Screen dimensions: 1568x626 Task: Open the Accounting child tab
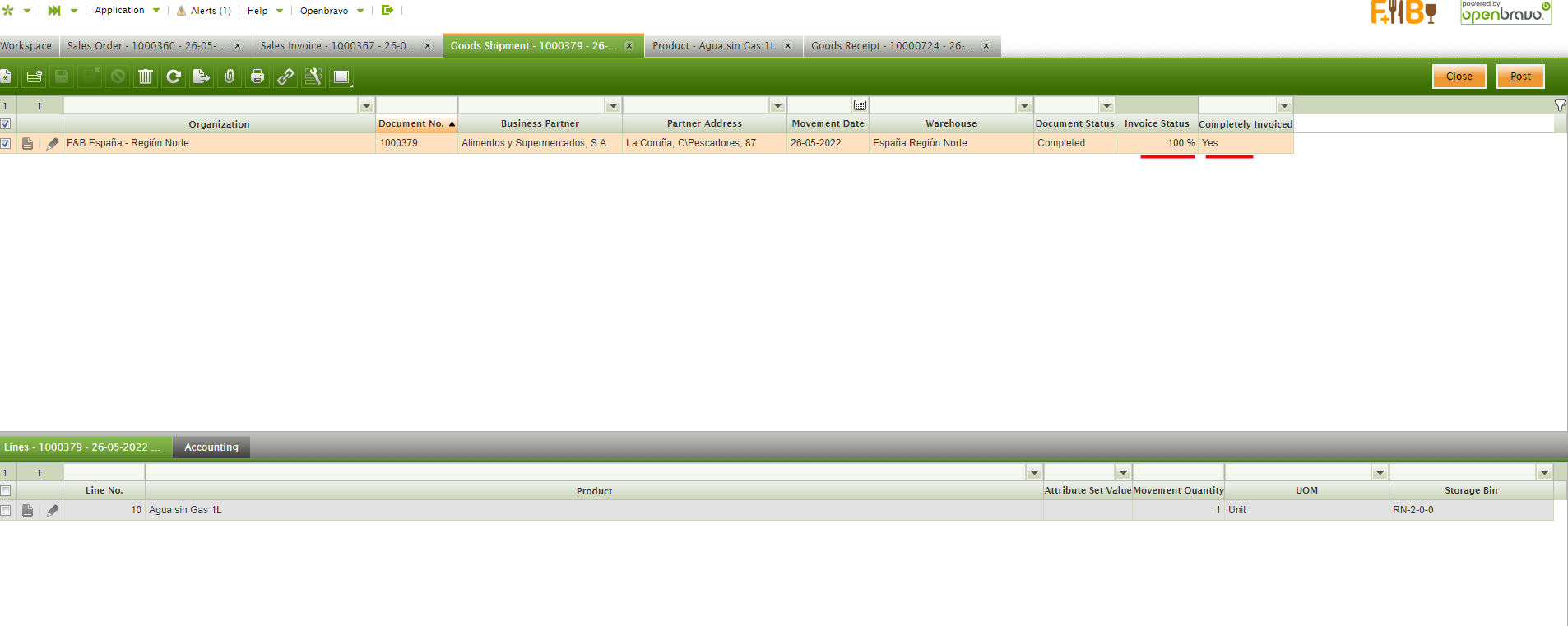tap(211, 447)
